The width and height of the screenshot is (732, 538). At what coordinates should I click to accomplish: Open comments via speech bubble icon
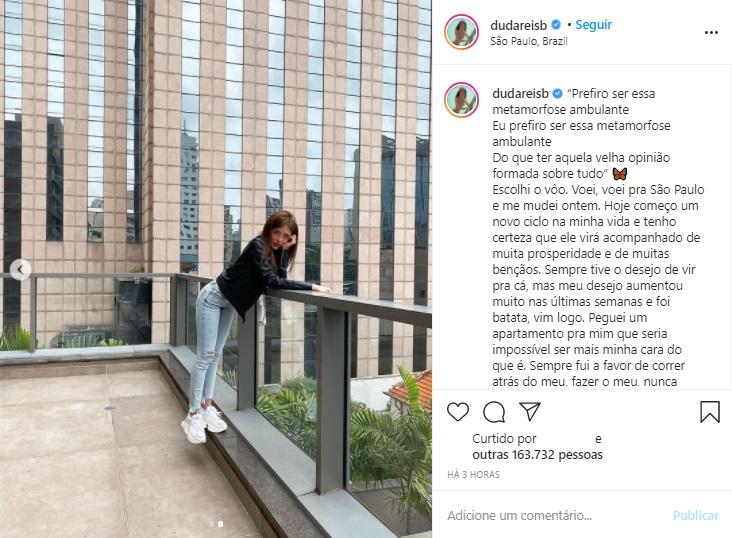(x=494, y=412)
